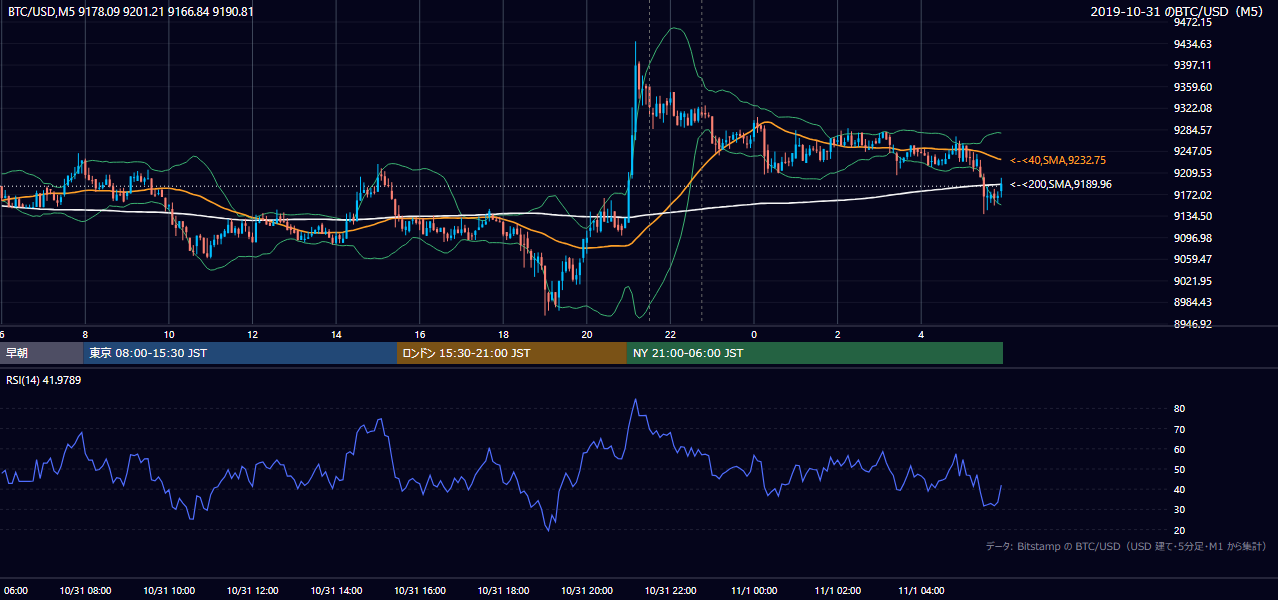Click the Bitstamp data source note
Viewport: 1278px width, 600px height.
click(1126, 546)
